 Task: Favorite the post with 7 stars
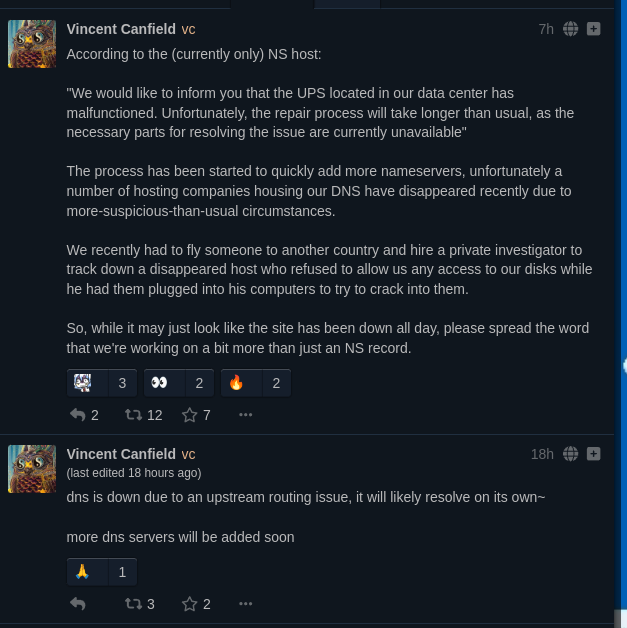tap(190, 414)
